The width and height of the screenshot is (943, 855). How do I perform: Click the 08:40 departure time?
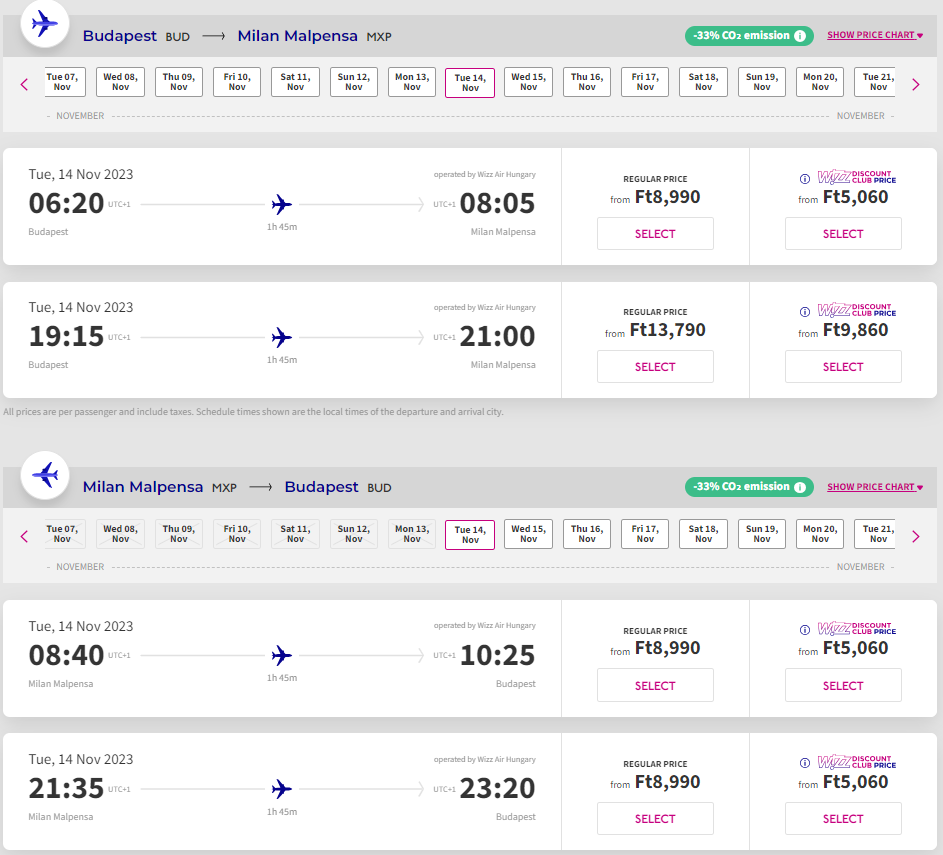point(66,655)
